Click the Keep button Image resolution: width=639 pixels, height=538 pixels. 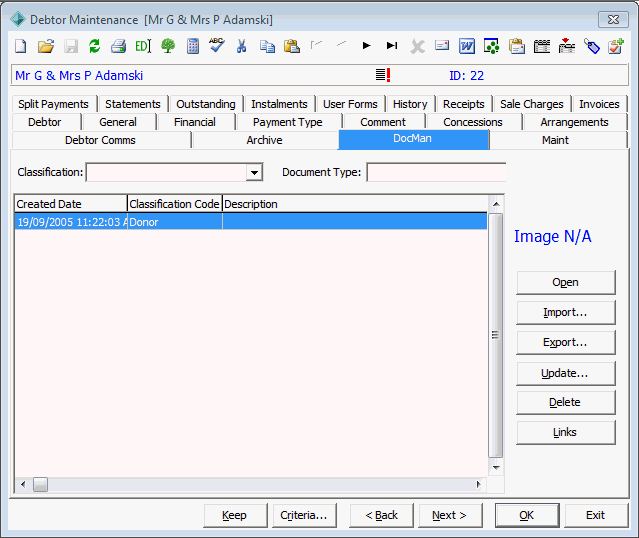(x=235, y=515)
